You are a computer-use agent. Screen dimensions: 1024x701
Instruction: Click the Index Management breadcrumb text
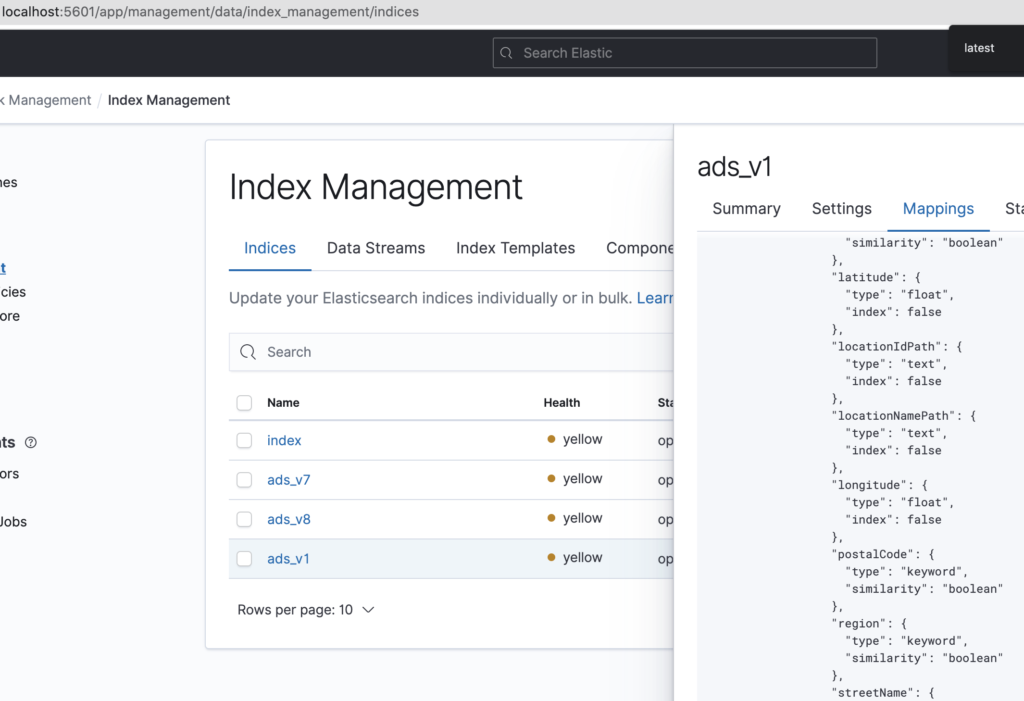pyautogui.click(x=168, y=100)
